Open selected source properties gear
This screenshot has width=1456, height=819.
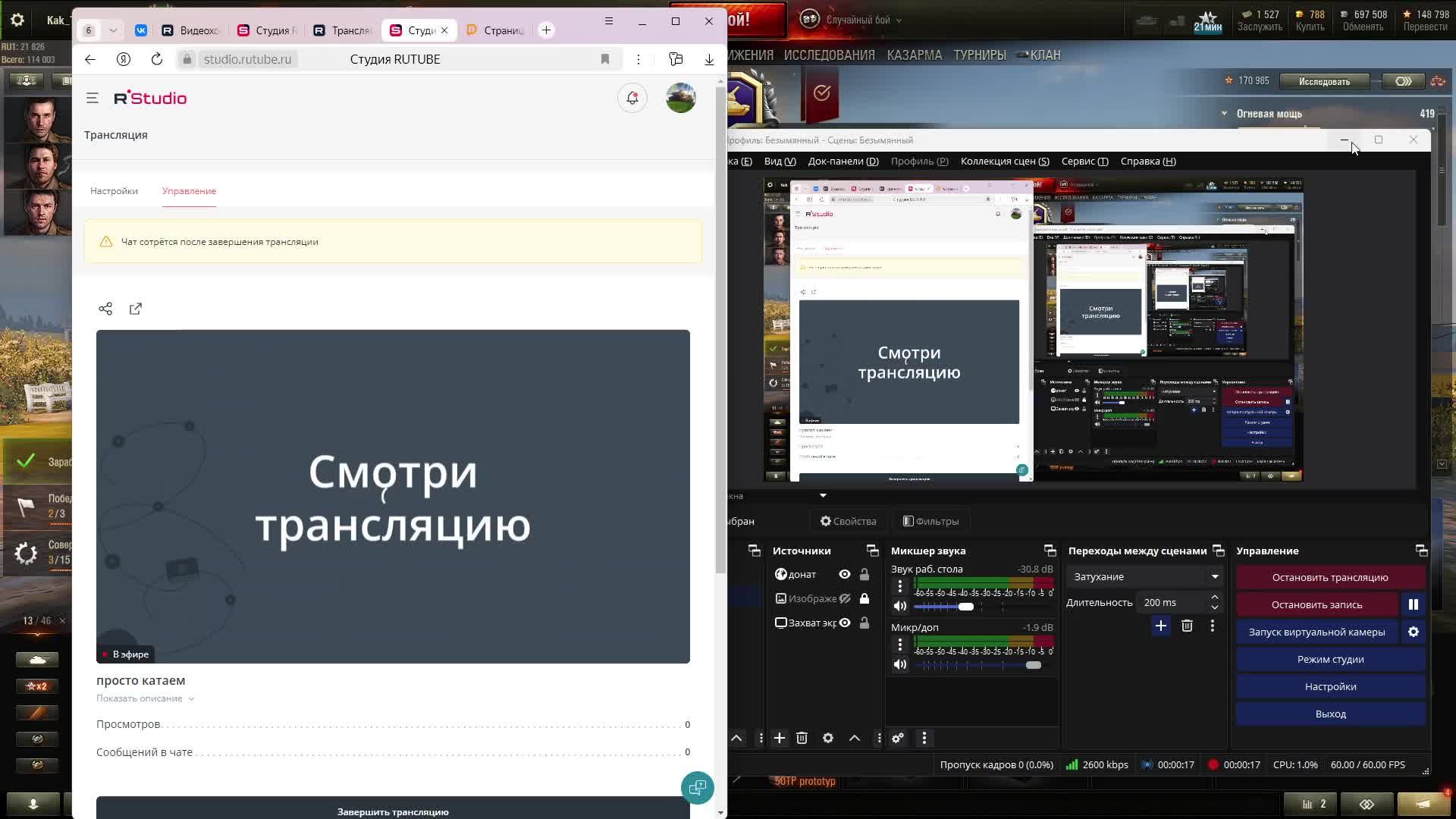click(828, 738)
